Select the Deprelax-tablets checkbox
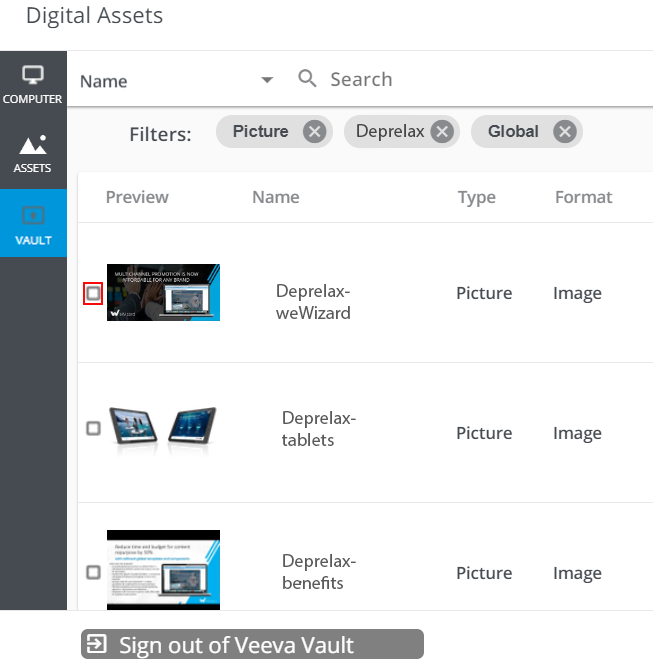 click(x=93, y=428)
